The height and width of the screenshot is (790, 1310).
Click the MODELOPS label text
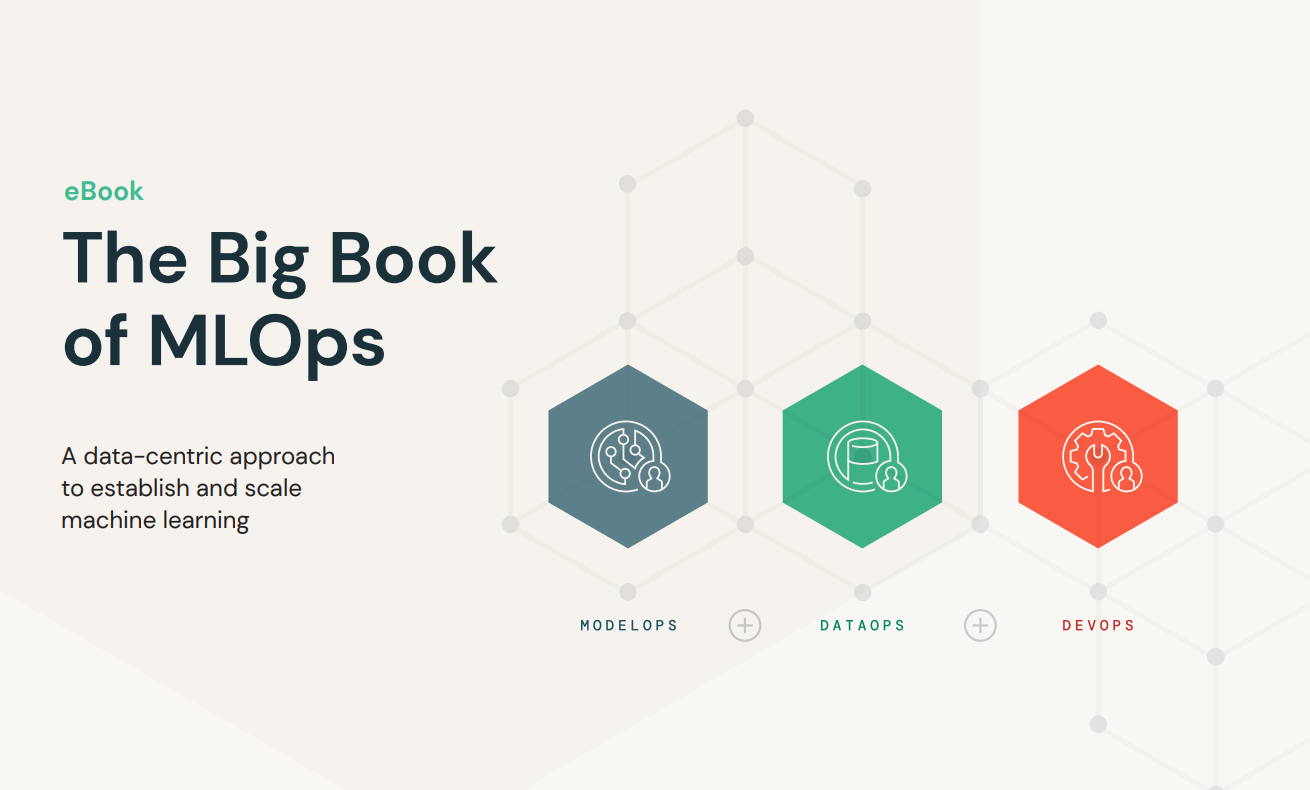628,624
